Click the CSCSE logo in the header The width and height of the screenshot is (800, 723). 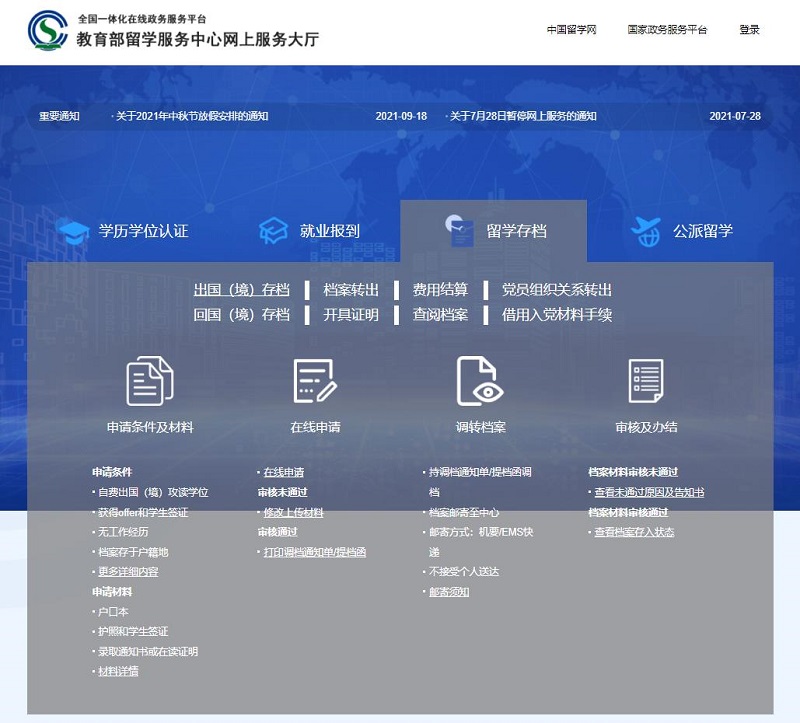47,31
